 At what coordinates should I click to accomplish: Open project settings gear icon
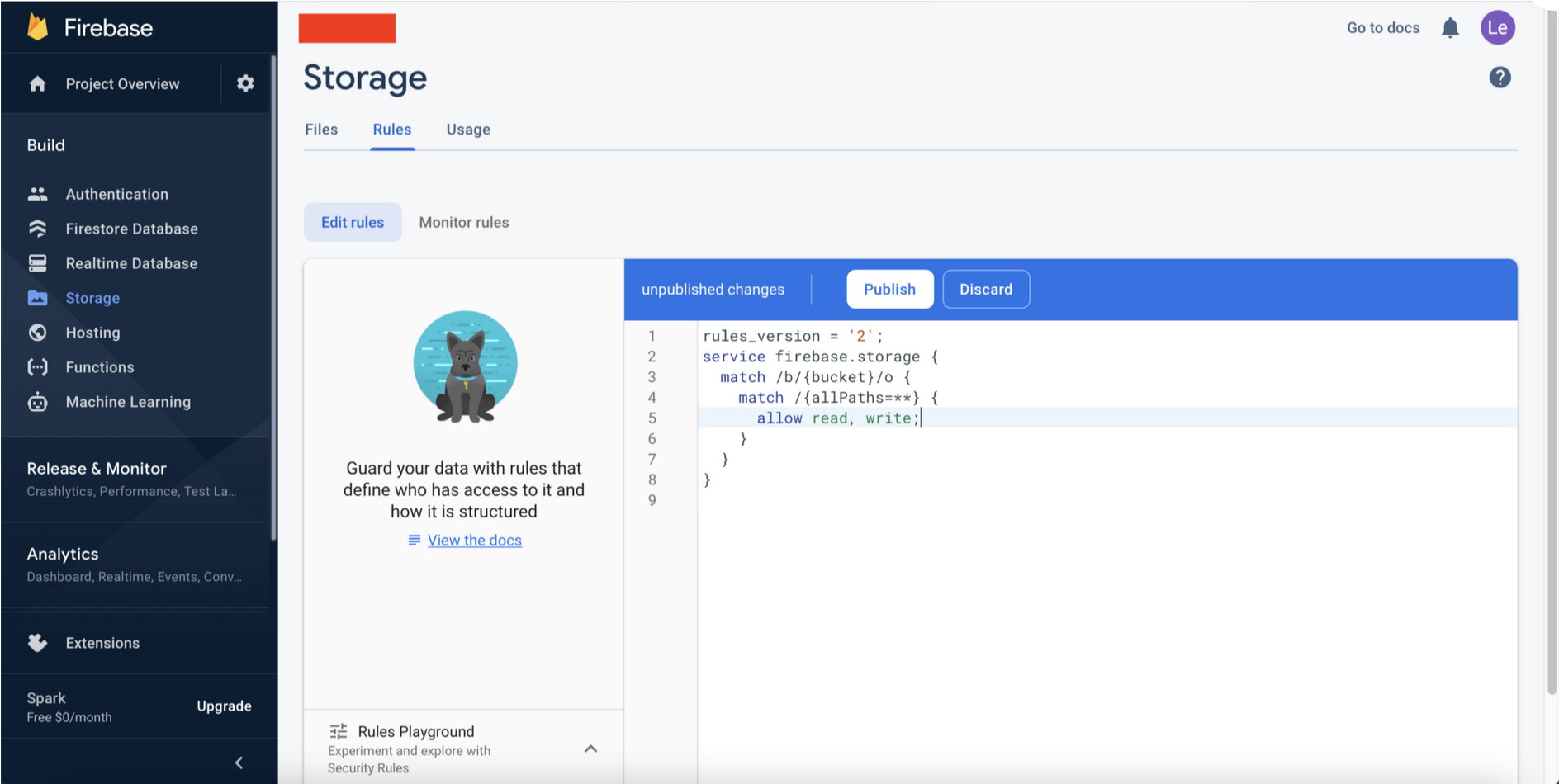click(245, 83)
